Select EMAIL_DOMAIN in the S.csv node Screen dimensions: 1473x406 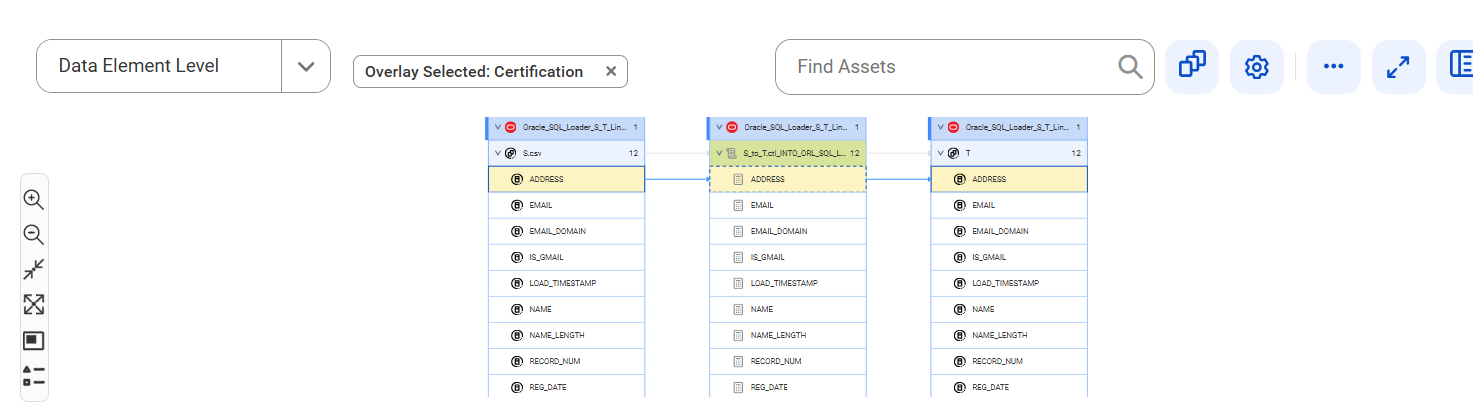pyautogui.click(x=566, y=231)
